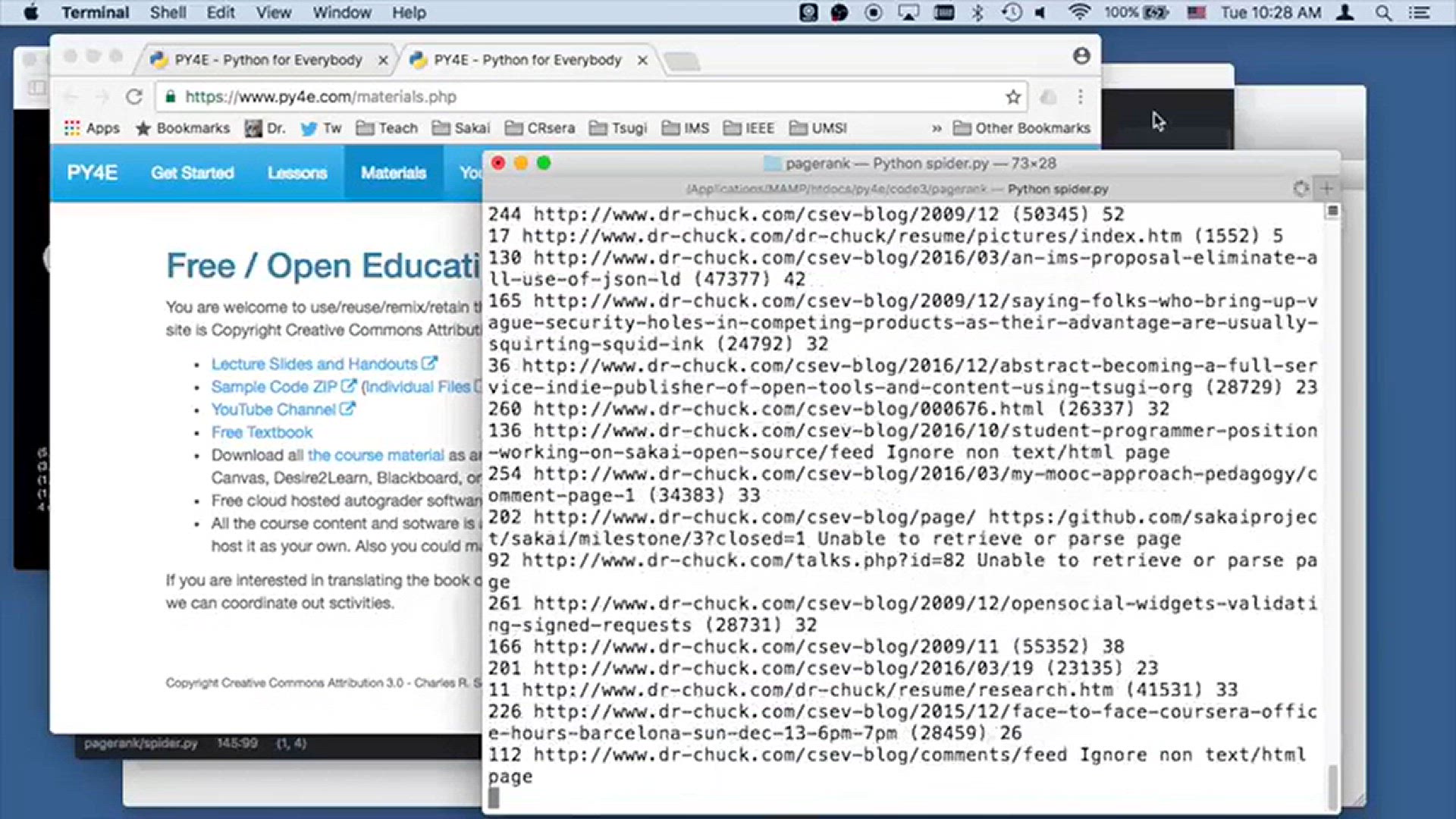Click the pagerank folder icon in Terminal title
Viewport: 1456px width, 819px height.
coord(772,163)
